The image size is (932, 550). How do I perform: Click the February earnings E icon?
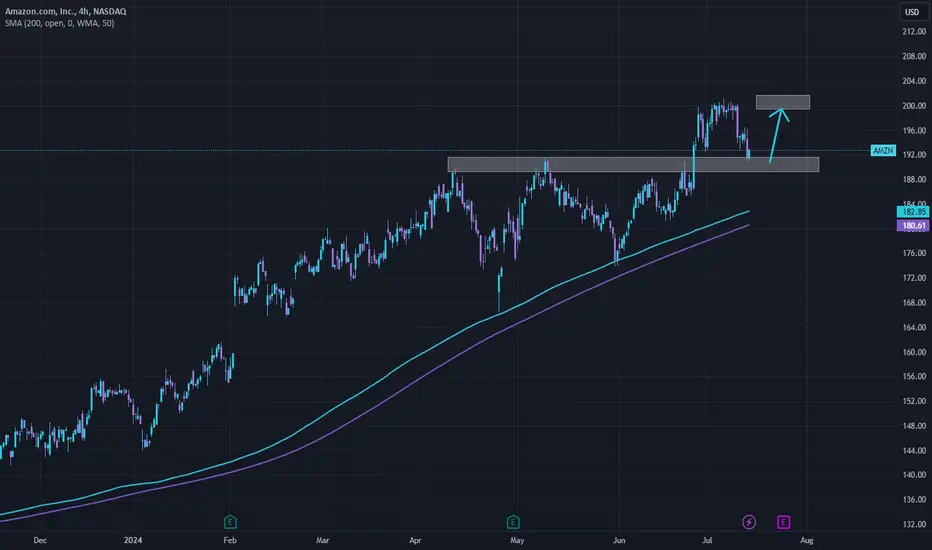coord(230,522)
